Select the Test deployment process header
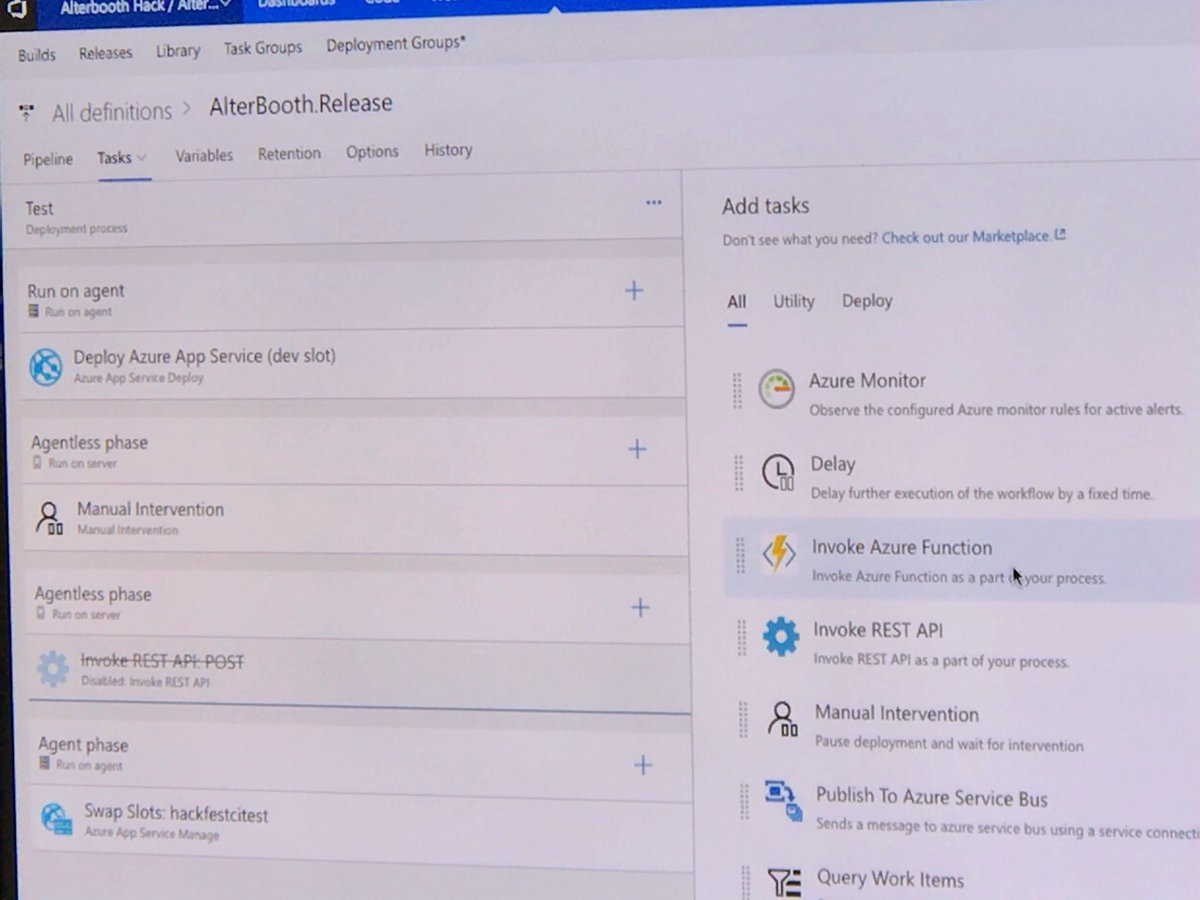 tap(343, 213)
